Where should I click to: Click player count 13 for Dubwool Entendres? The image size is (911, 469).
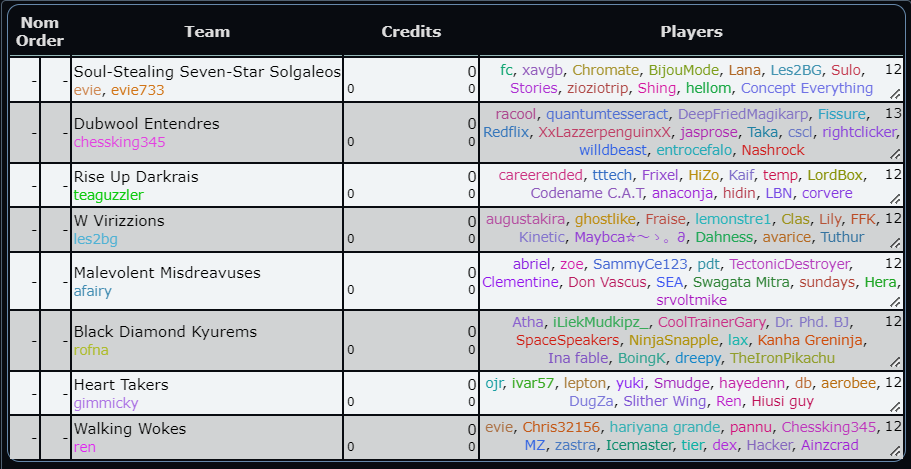pos(893,113)
